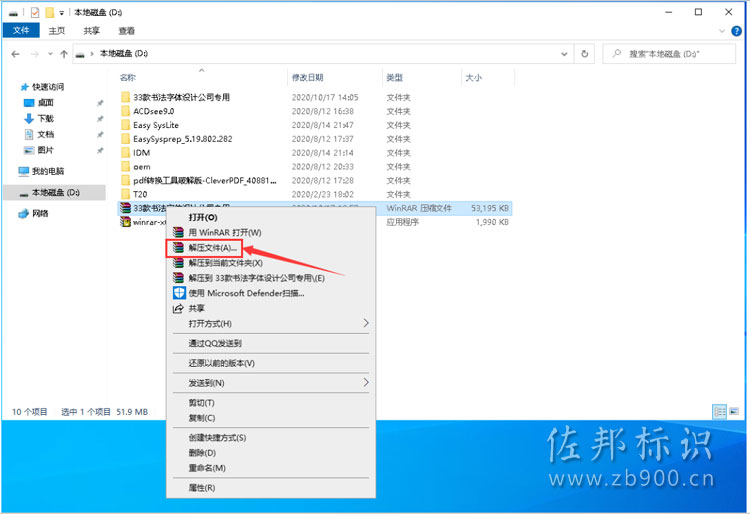Screen dimensions: 750x514
Task: Select 剪切(T) in context menu
Action: [271, 403]
